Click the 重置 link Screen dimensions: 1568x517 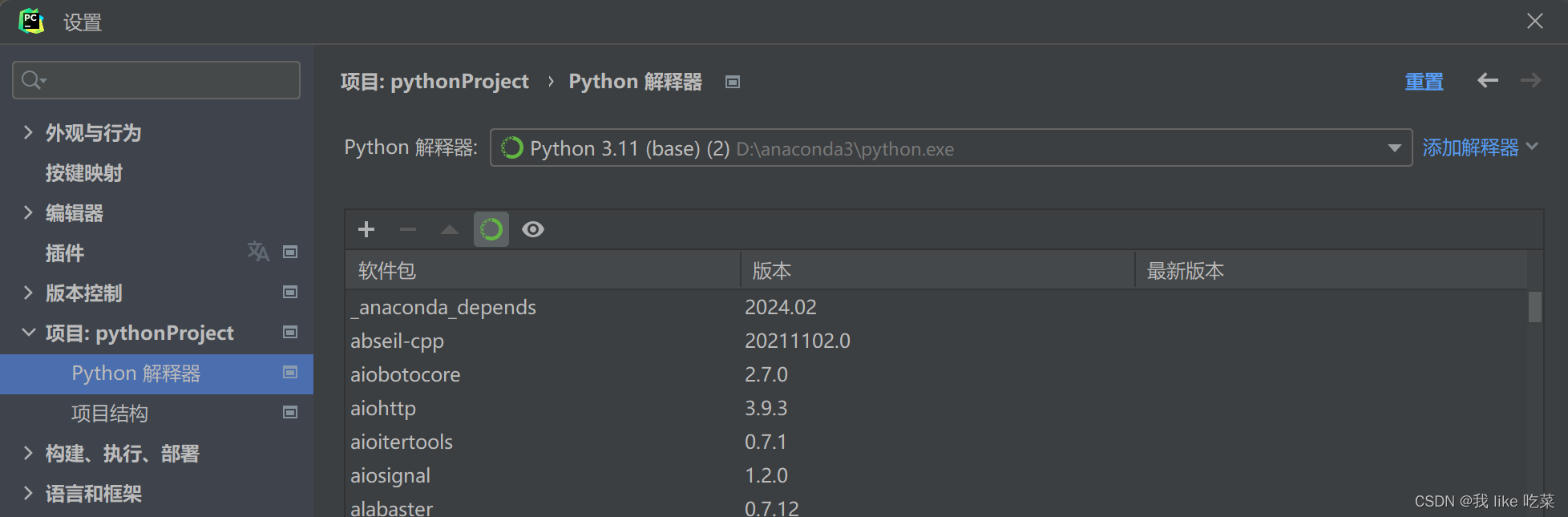[x=1424, y=82]
